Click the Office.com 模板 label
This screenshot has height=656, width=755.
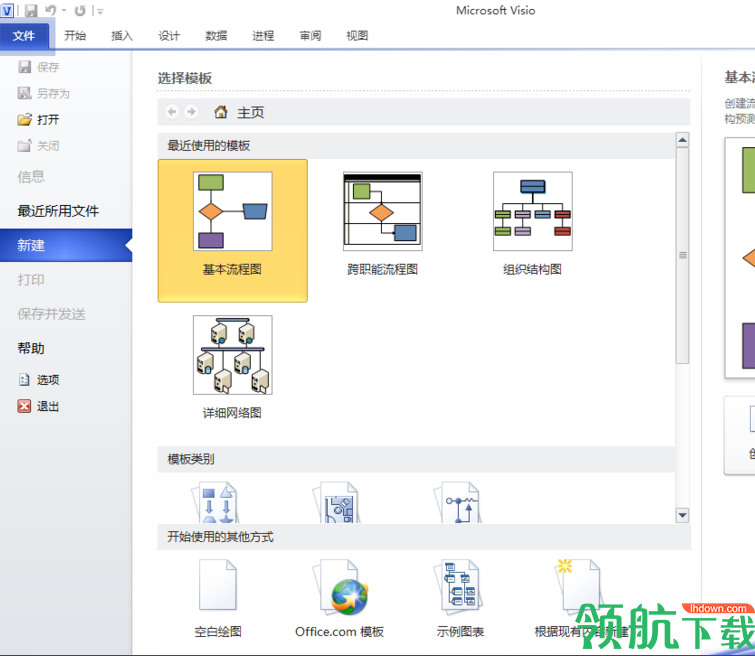339,631
